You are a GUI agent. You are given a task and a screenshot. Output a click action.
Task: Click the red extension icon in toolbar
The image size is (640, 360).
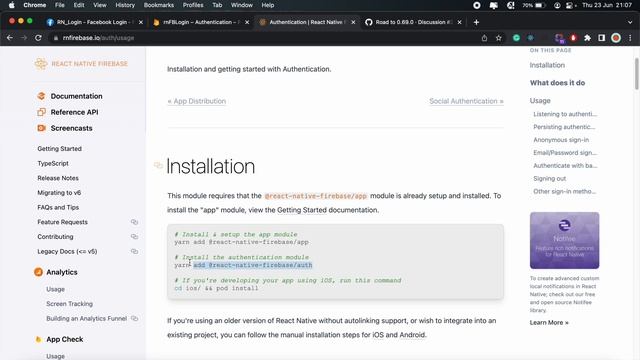pos(573,38)
